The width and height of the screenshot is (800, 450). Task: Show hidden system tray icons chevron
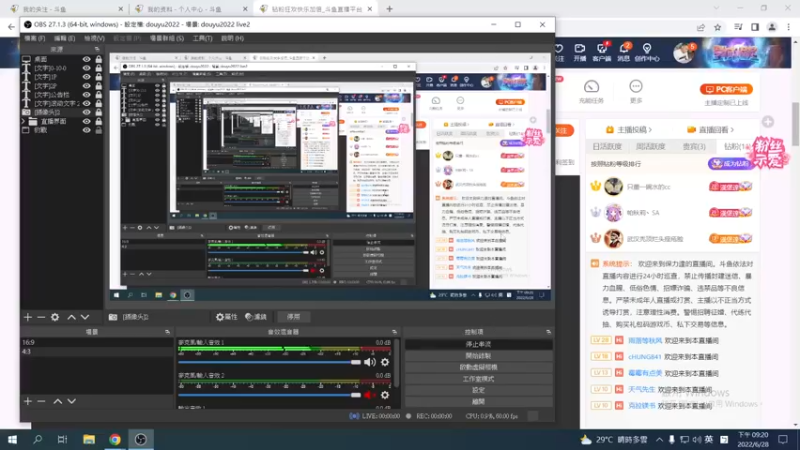click(659, 439)
